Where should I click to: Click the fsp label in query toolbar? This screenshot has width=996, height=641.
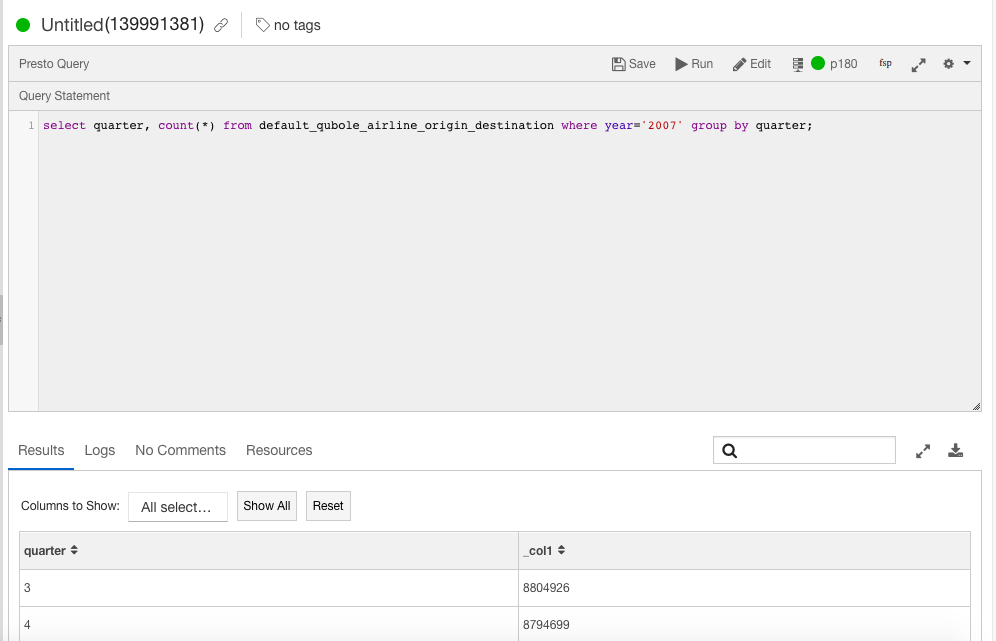(x=885, y=63)
